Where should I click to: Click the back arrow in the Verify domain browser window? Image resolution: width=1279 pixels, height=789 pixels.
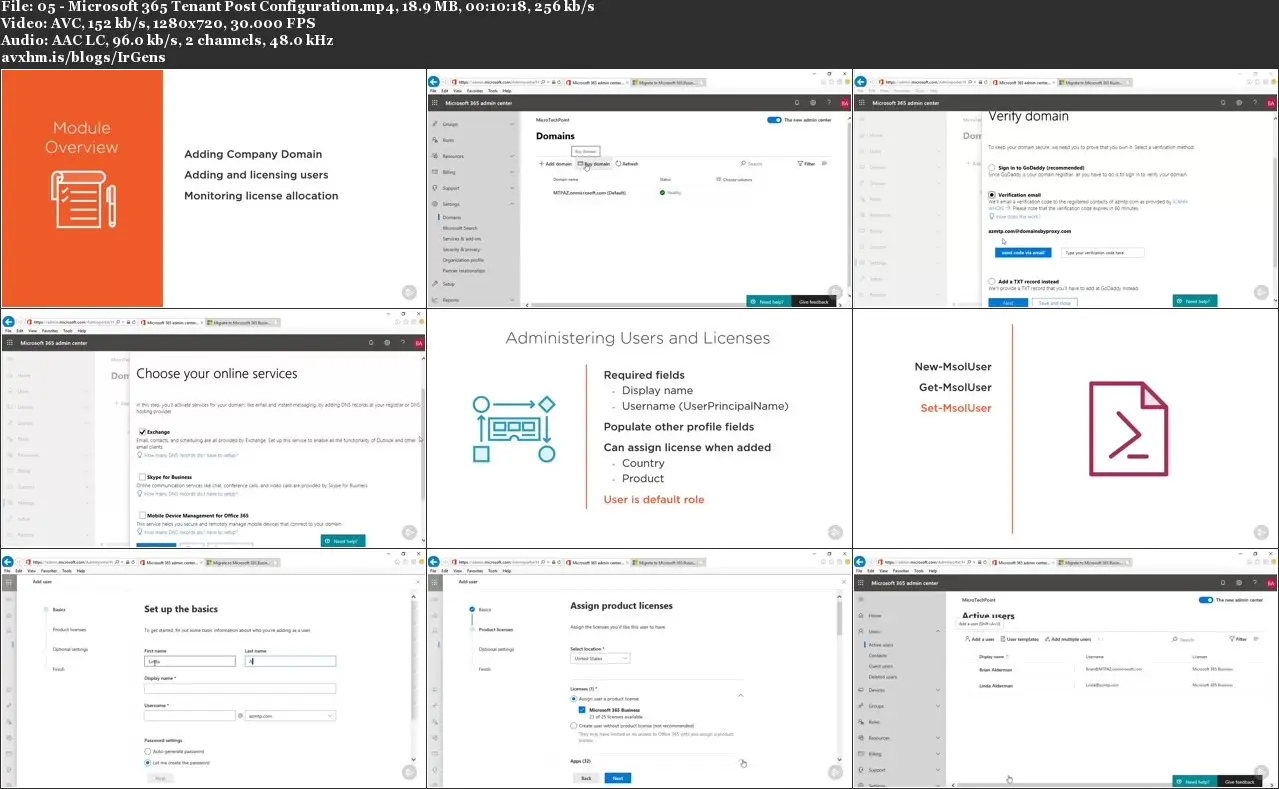[x=861, y=81]
